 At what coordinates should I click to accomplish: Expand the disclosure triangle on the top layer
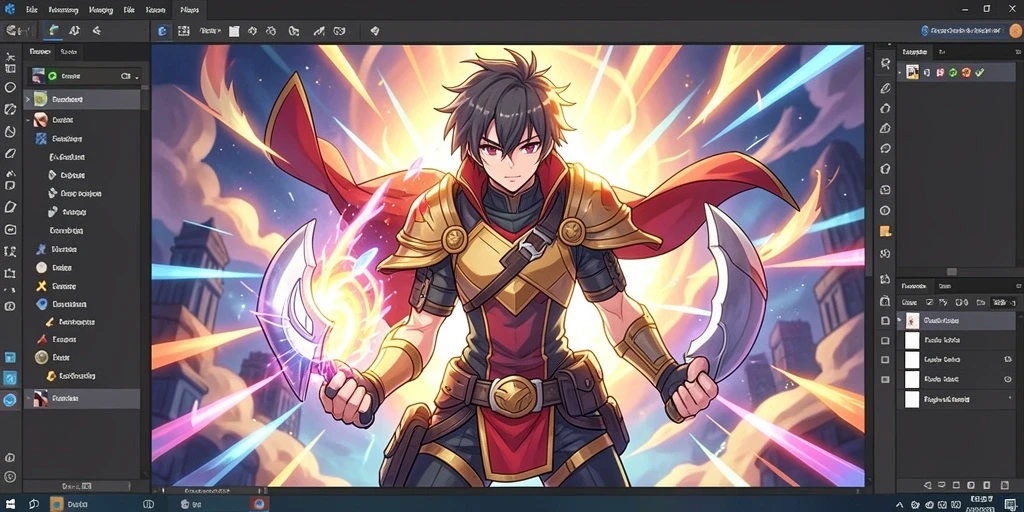[900, 320]
